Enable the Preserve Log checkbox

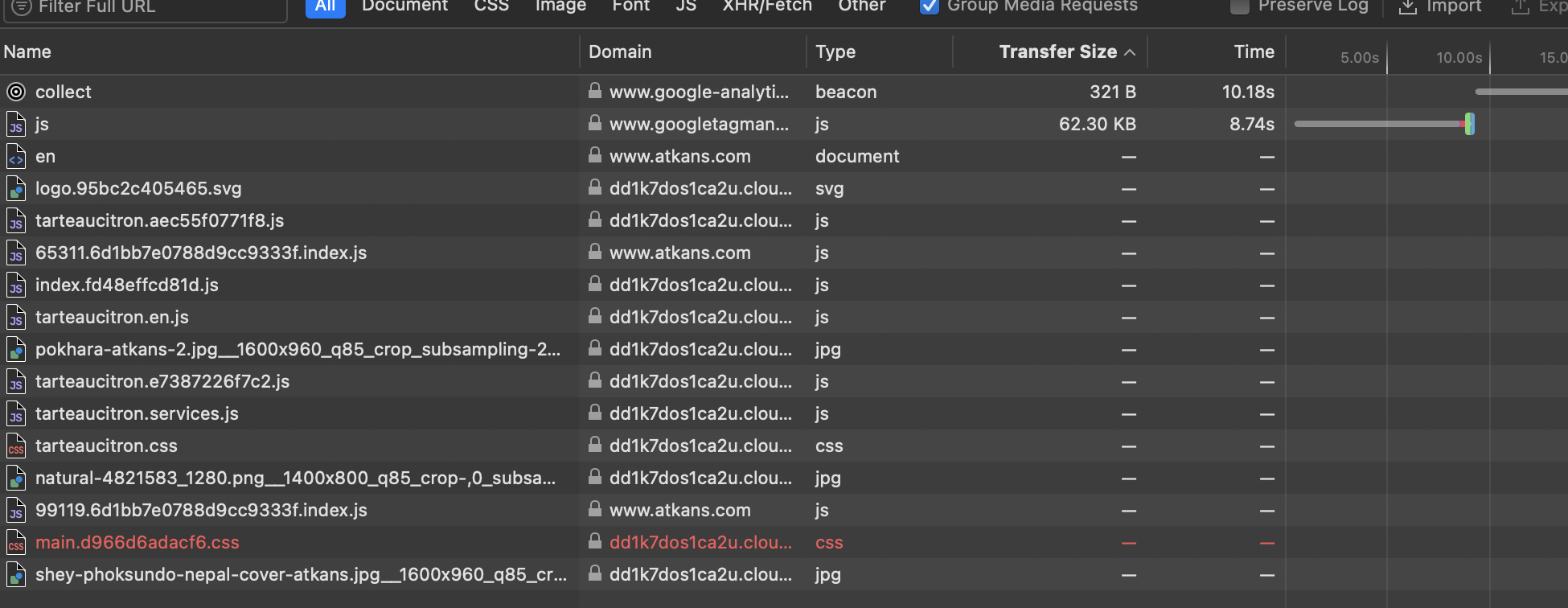[1240, 6]
